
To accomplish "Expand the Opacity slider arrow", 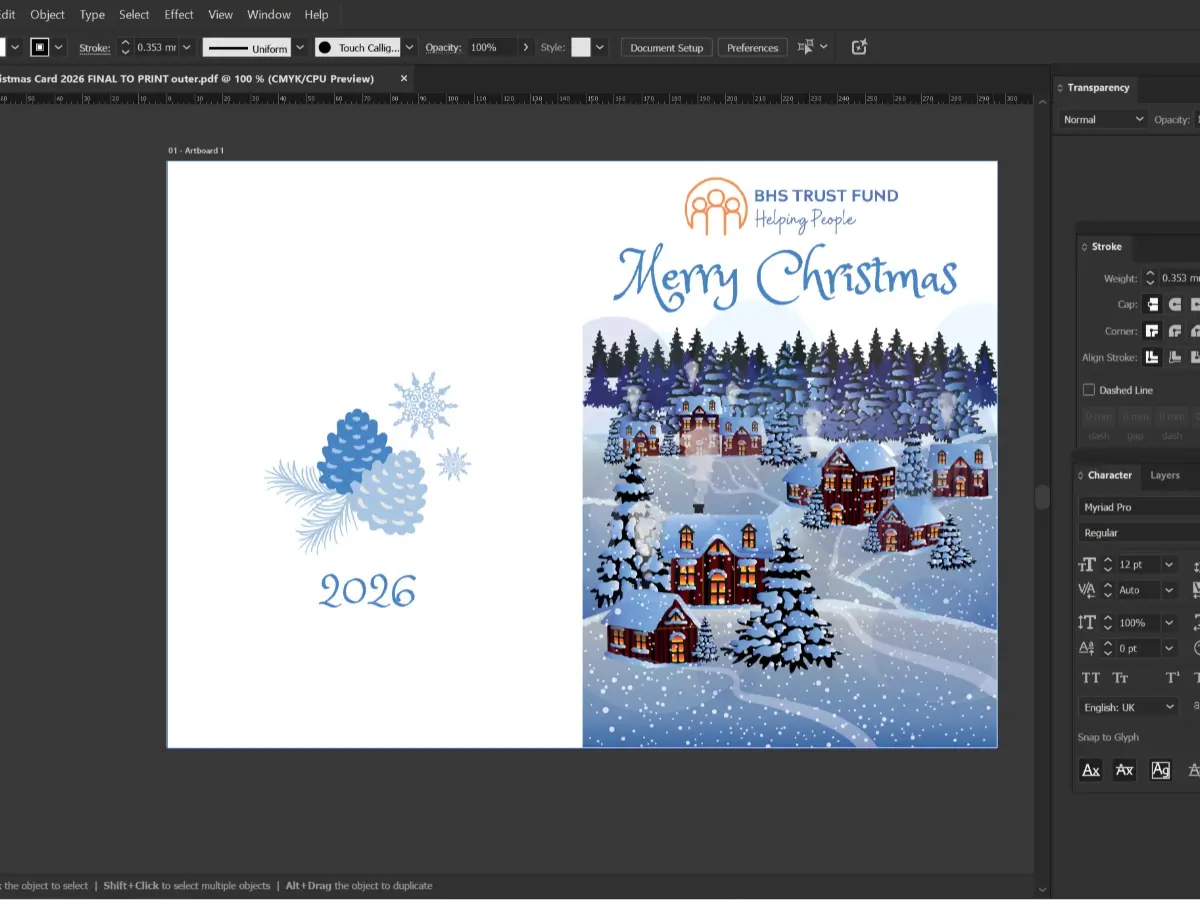I will (526, 47).
